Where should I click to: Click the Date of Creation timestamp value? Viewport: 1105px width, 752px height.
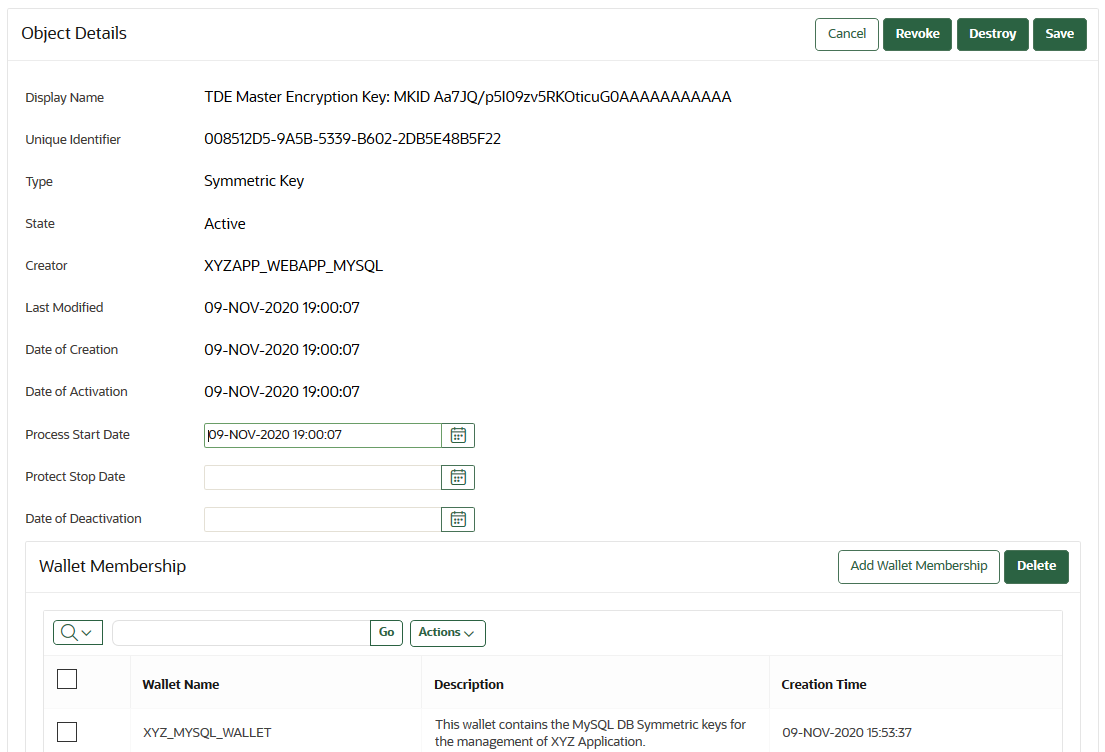click(282, 350)
